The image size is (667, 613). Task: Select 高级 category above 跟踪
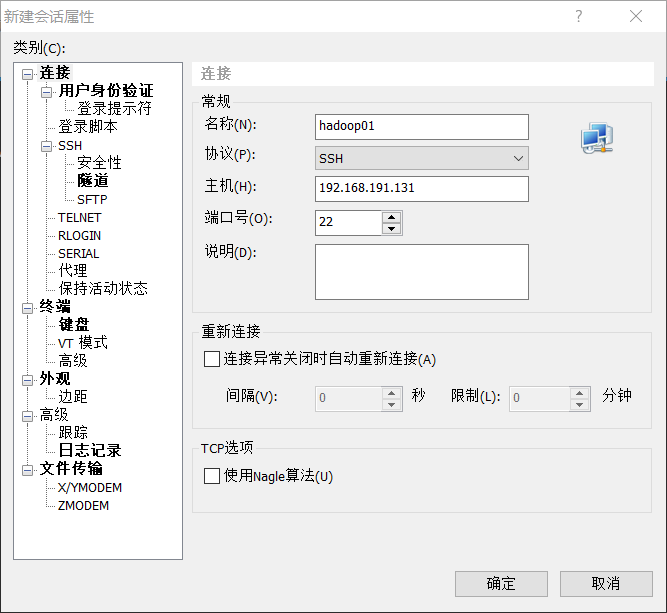54,414
